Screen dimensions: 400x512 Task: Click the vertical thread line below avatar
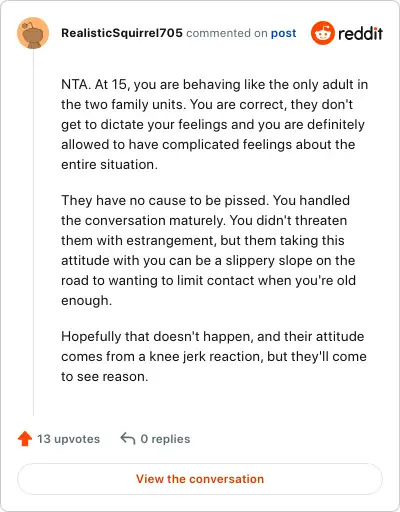click(x=33, y=232)
